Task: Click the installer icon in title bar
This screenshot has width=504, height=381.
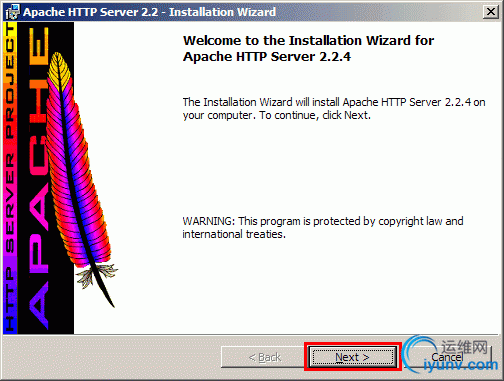Action: point(13,12)
